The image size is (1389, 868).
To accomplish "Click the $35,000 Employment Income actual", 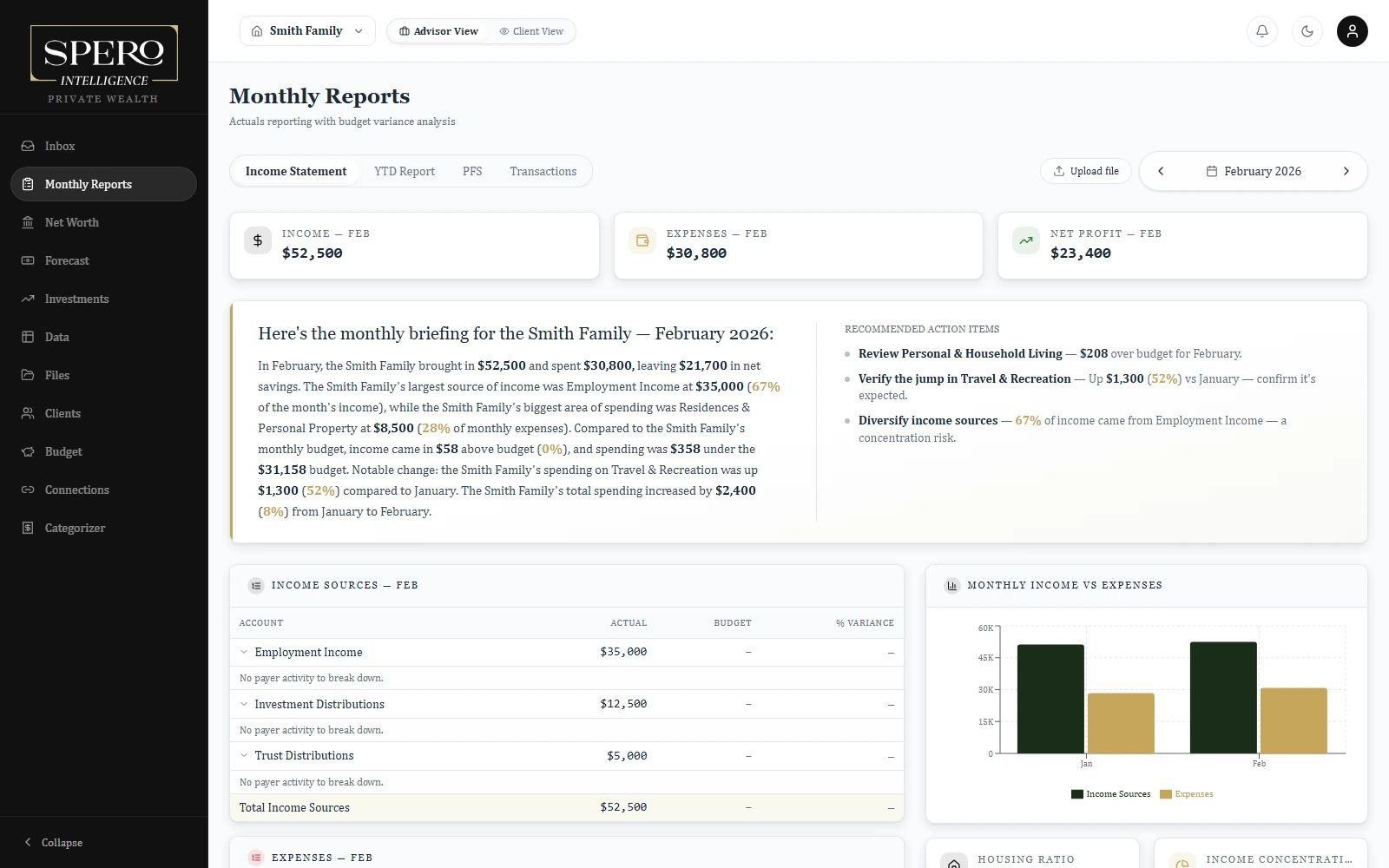I will (x=623, y=652).
